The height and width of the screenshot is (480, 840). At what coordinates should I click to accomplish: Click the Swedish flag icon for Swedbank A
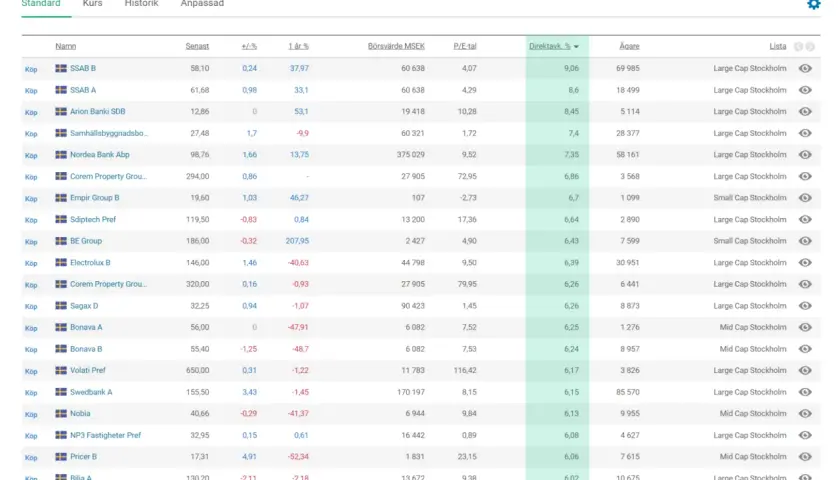click(x=61, y=392)
